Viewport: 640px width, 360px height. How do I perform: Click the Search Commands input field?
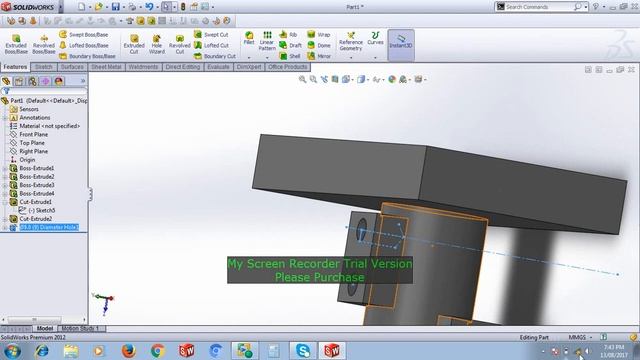tap(539, 7)
